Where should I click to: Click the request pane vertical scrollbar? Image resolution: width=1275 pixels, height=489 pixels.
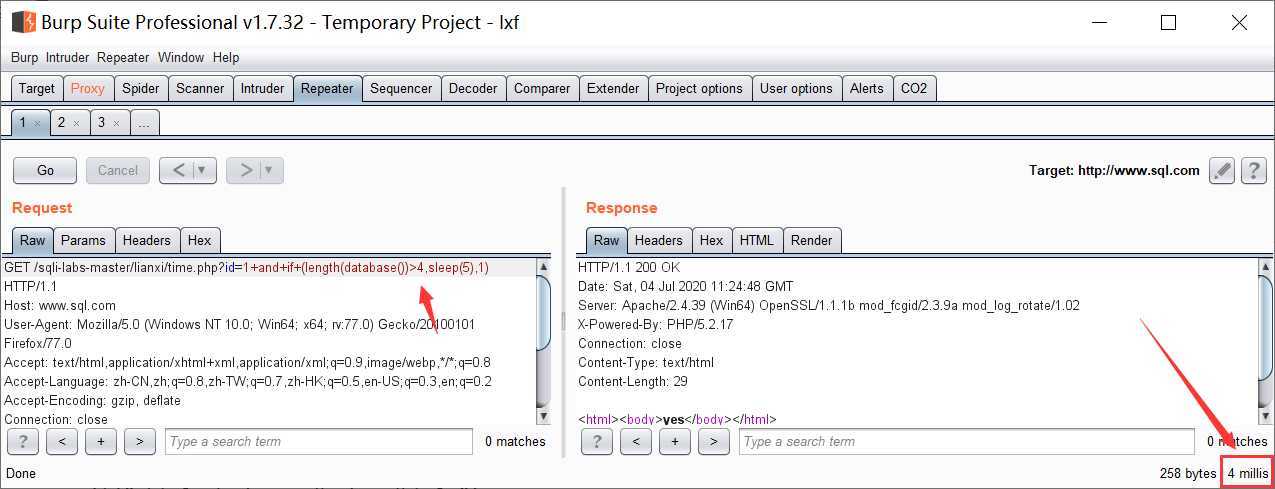544,340
